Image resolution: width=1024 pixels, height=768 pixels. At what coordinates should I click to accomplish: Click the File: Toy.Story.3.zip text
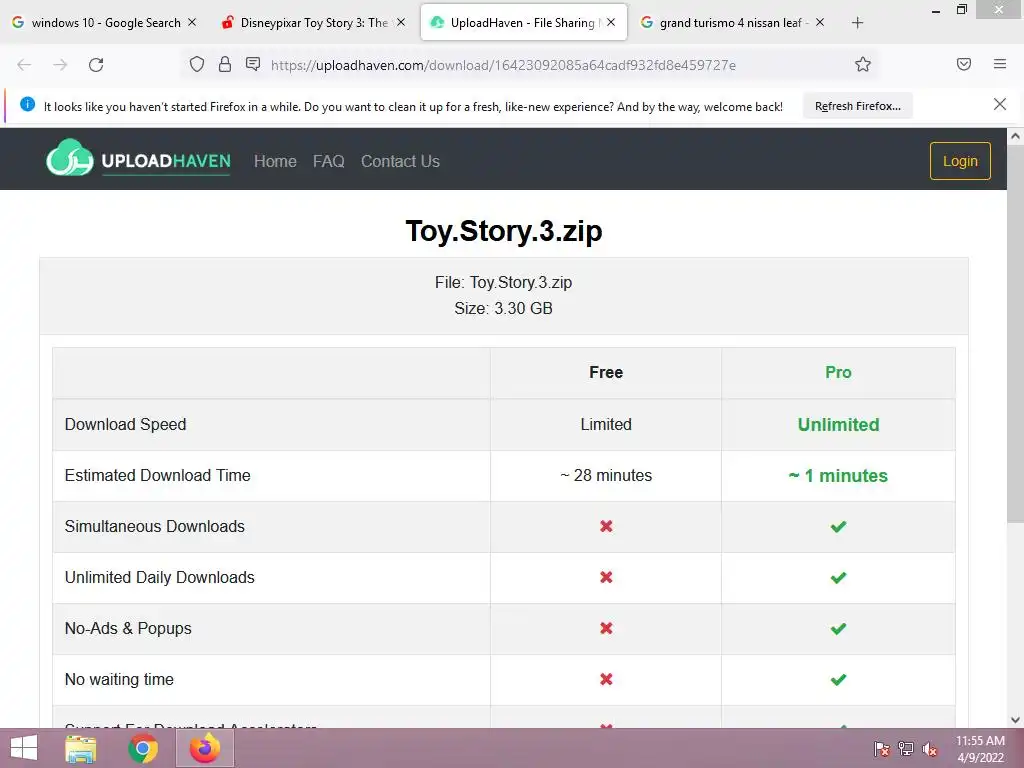504,282
